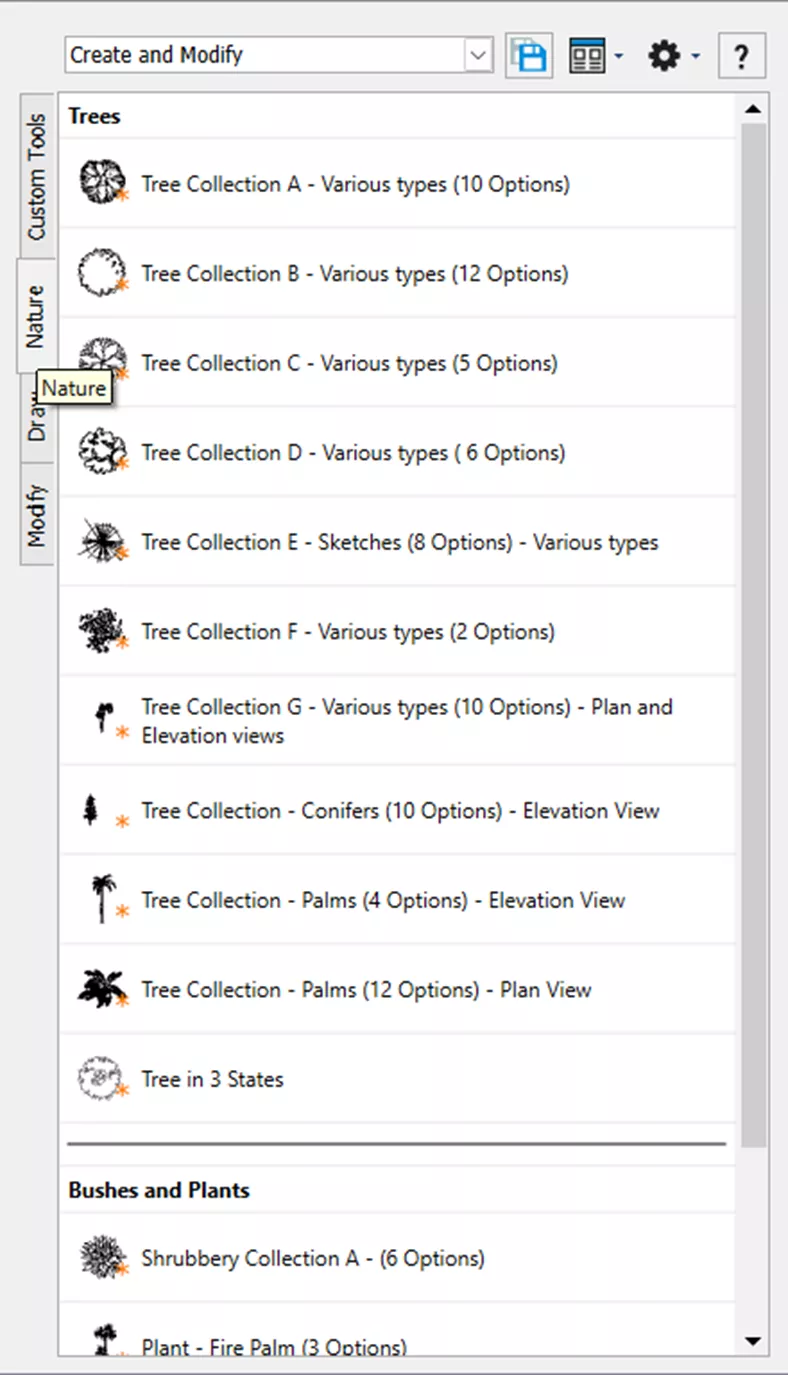This screenshot has height=1375, width=788.
Task: Click the question mark help button
Action: pos(741,56)
